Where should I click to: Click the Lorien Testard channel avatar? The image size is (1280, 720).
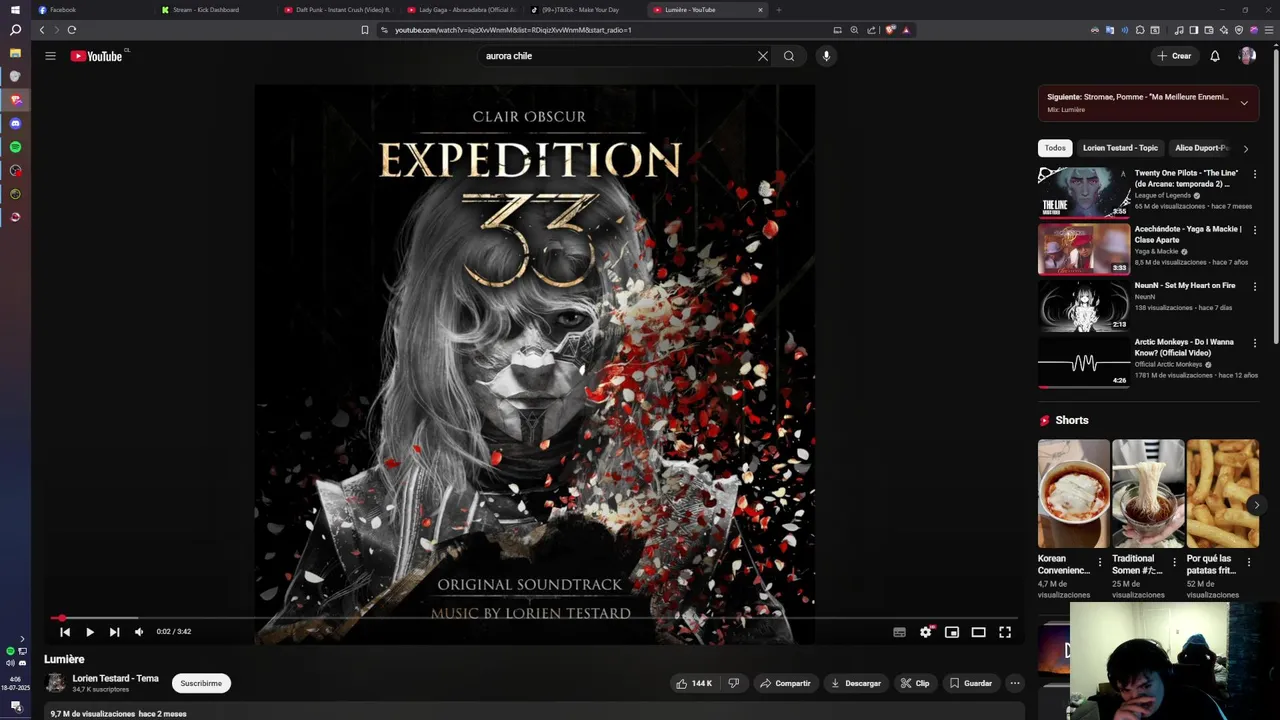[x=55, y=683]
